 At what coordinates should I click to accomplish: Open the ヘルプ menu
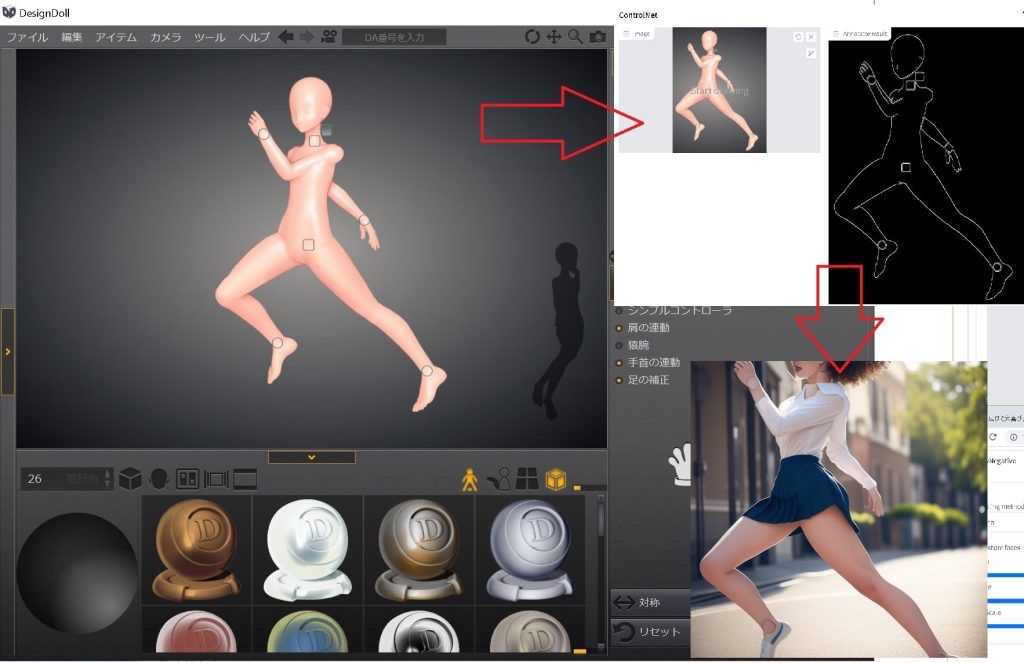(x=254, y=37)
